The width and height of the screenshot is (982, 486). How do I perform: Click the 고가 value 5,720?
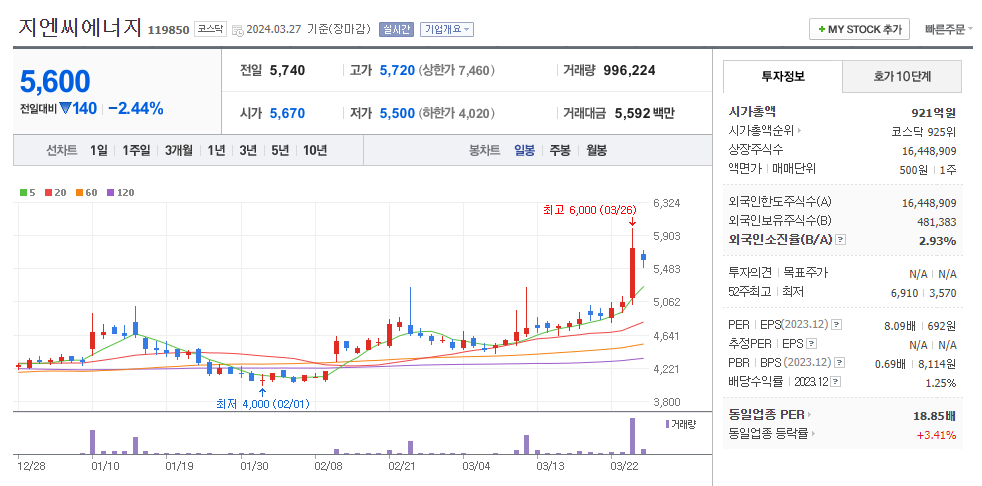click(x=397, y=70)
